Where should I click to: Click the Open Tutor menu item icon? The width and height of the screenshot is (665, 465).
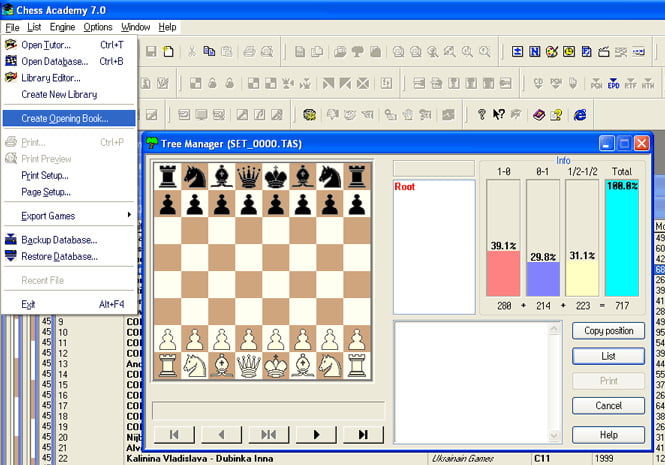tap(11, 45)
